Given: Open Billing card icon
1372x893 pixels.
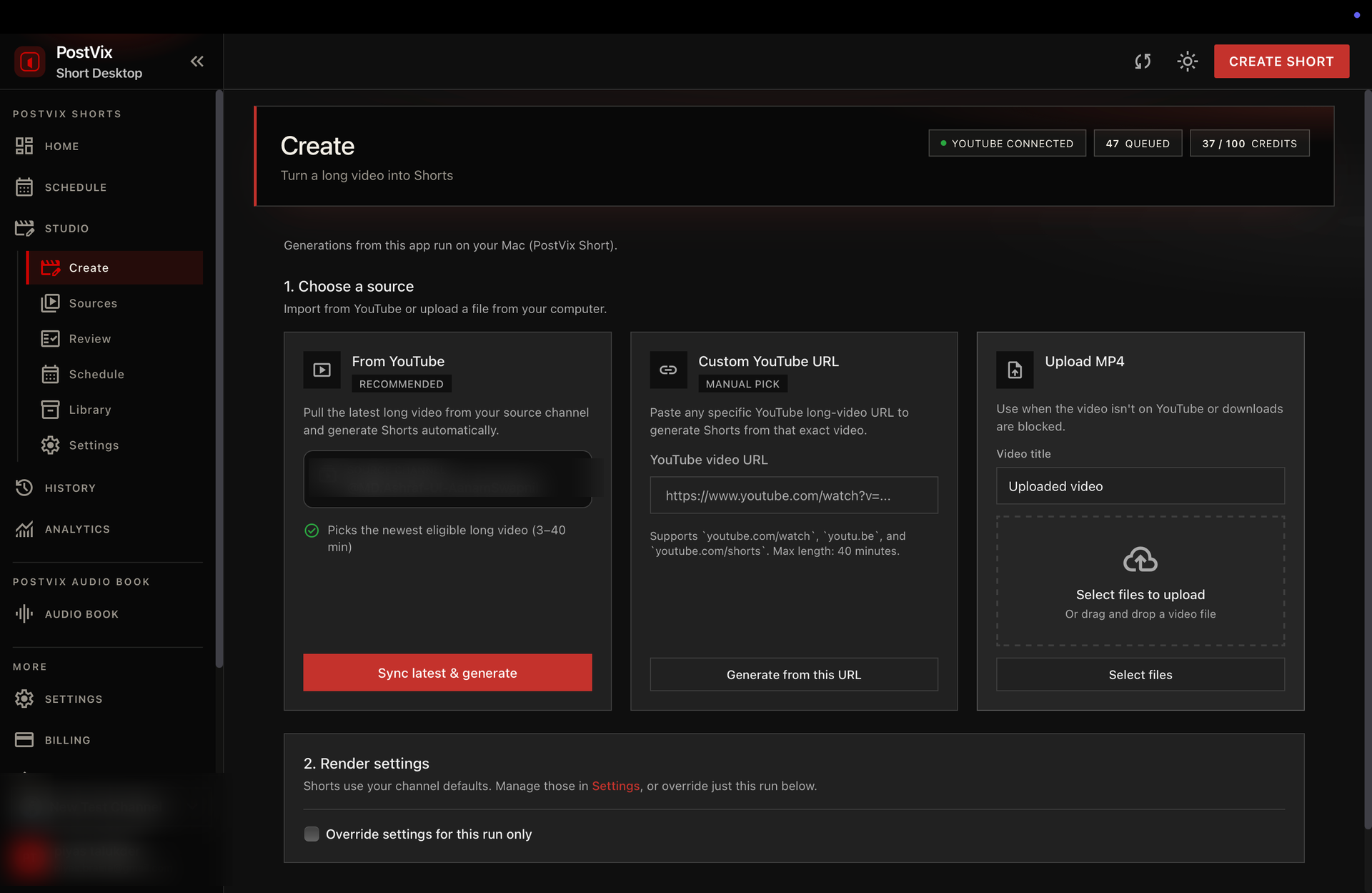Looking at the screenshot, I should tap(24, 740).
